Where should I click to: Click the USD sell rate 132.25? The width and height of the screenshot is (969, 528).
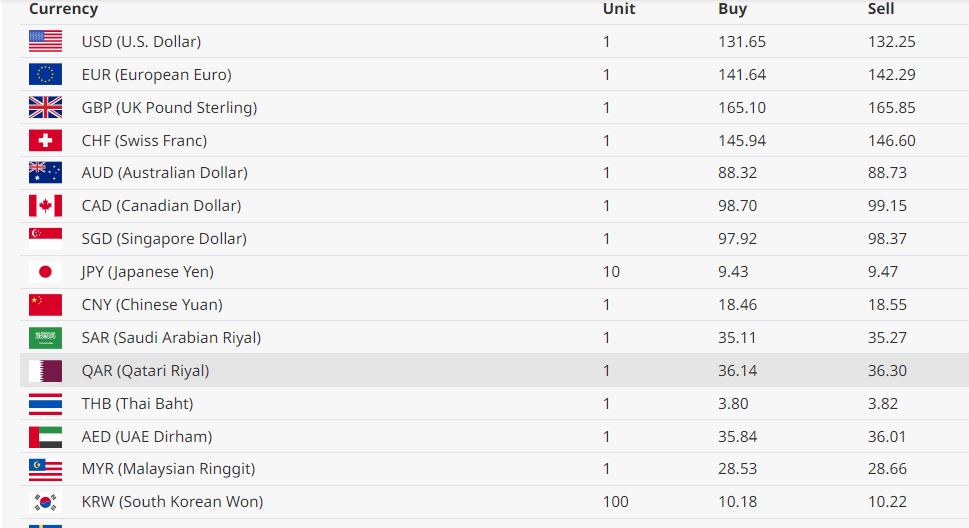tap(891, 42)
